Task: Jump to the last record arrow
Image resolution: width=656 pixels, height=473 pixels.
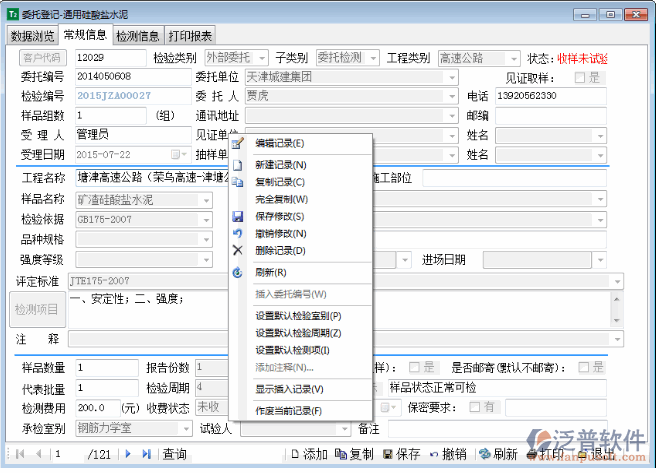Action: tap(146, 454)
